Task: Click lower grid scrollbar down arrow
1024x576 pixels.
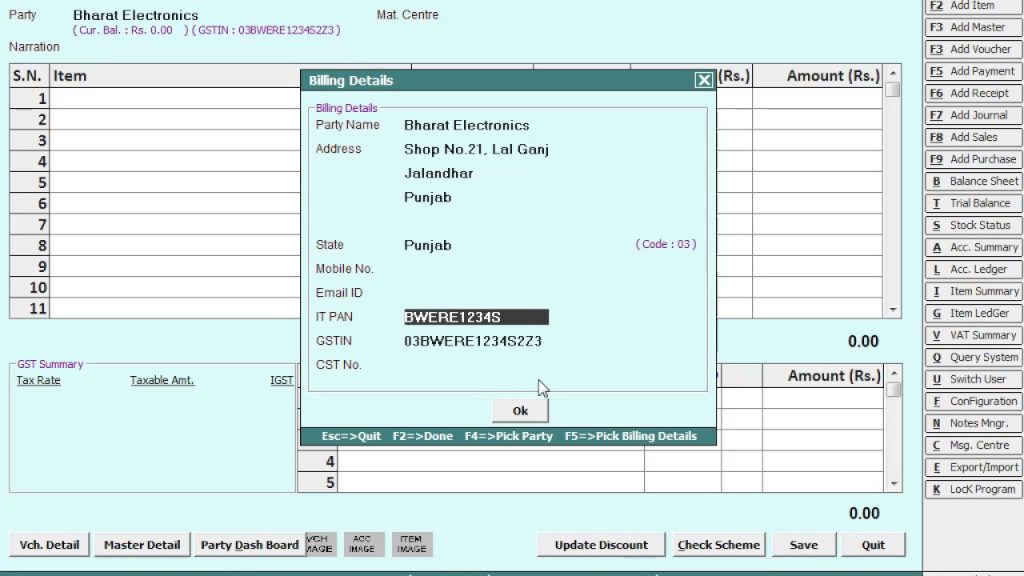Action: click(894, 484)
